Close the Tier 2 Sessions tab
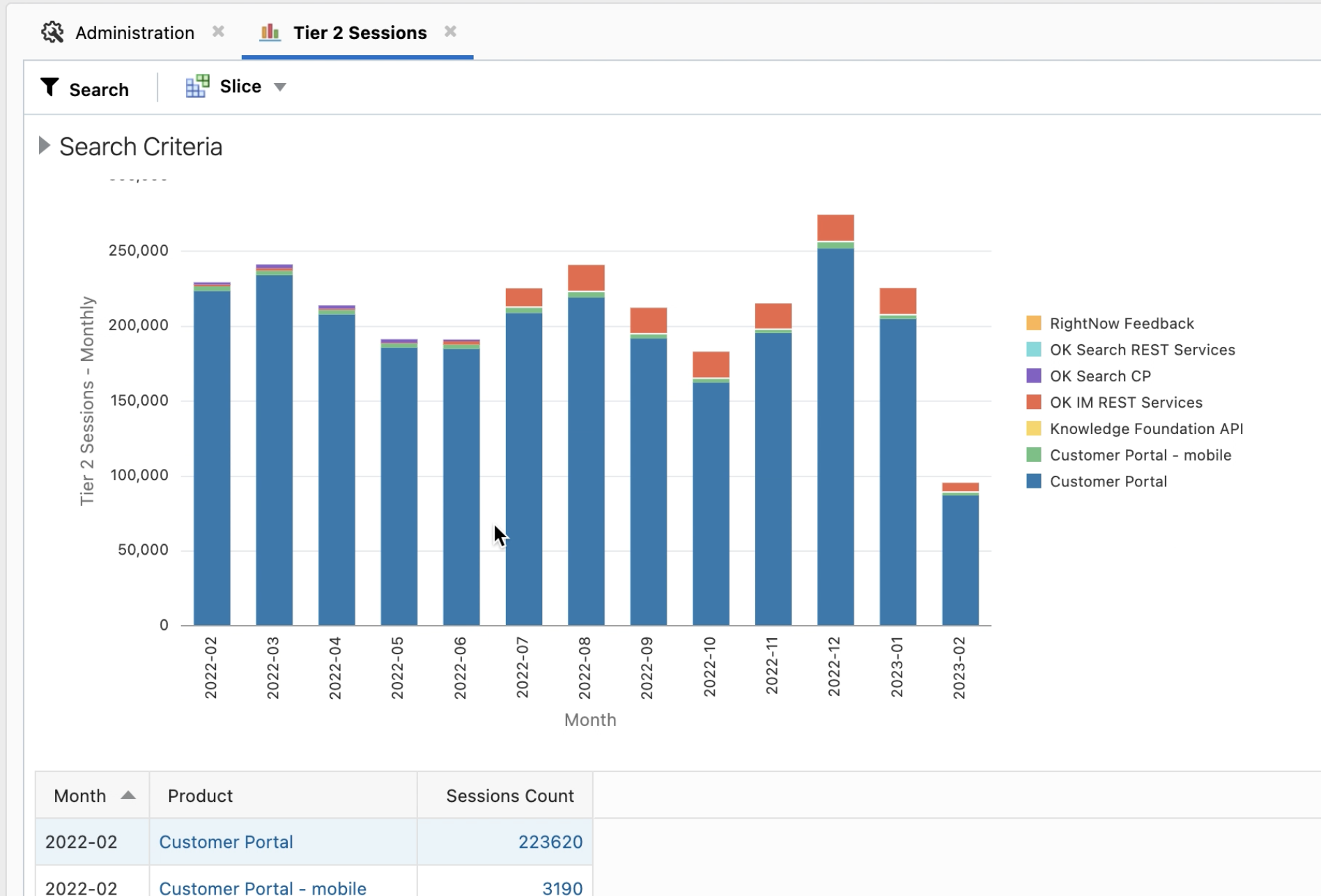 click(x=450, y=31)
